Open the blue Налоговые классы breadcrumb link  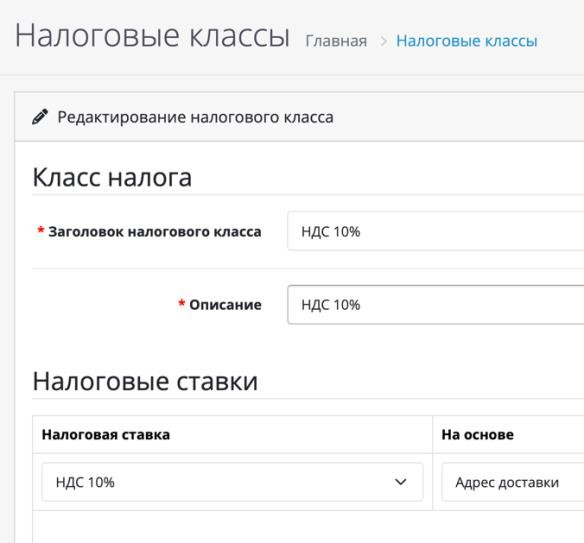pyautogui.click(x=467, y=41)
